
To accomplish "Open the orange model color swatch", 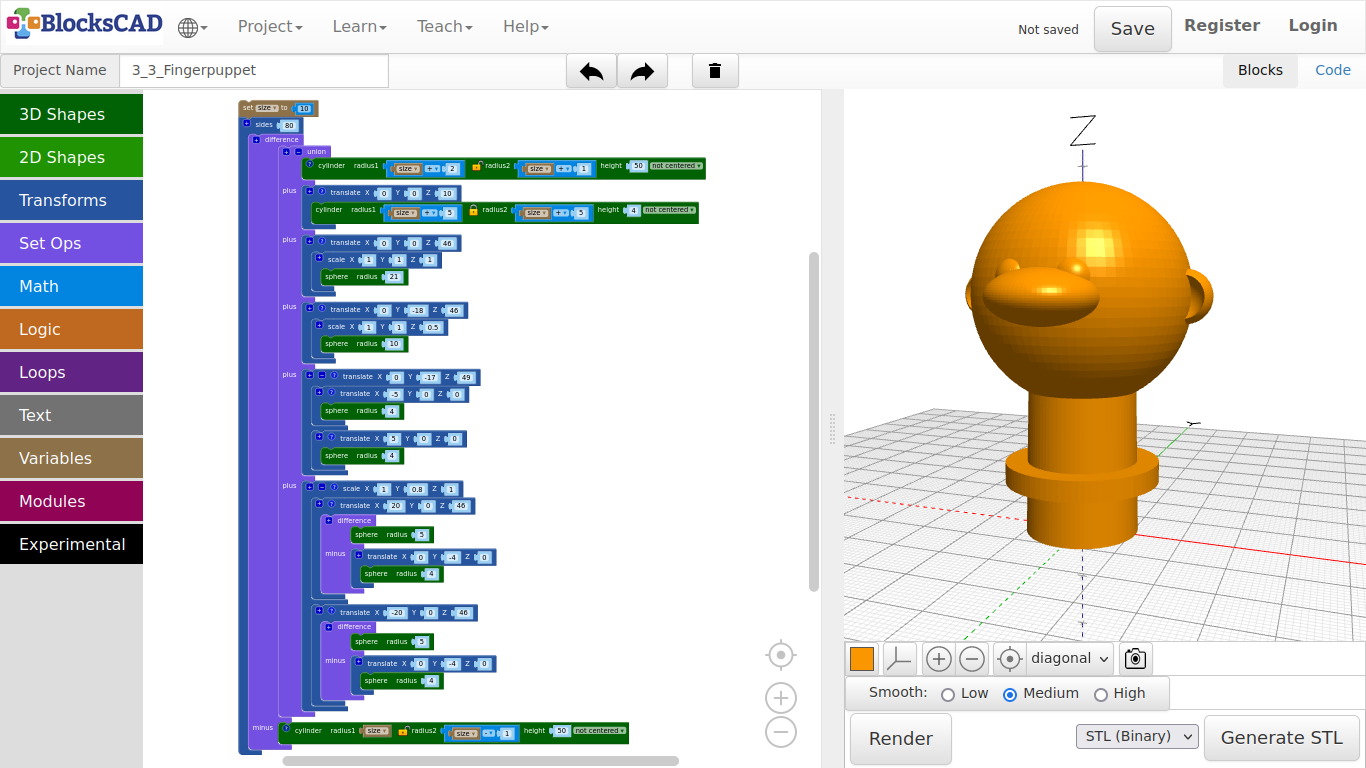I will click(862, 659).
